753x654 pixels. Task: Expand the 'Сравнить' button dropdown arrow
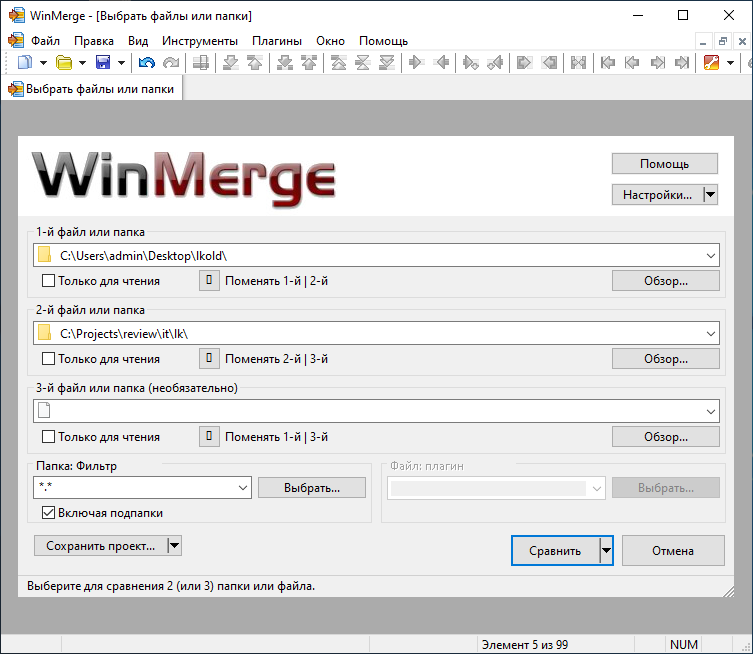[x=605, y=550]
